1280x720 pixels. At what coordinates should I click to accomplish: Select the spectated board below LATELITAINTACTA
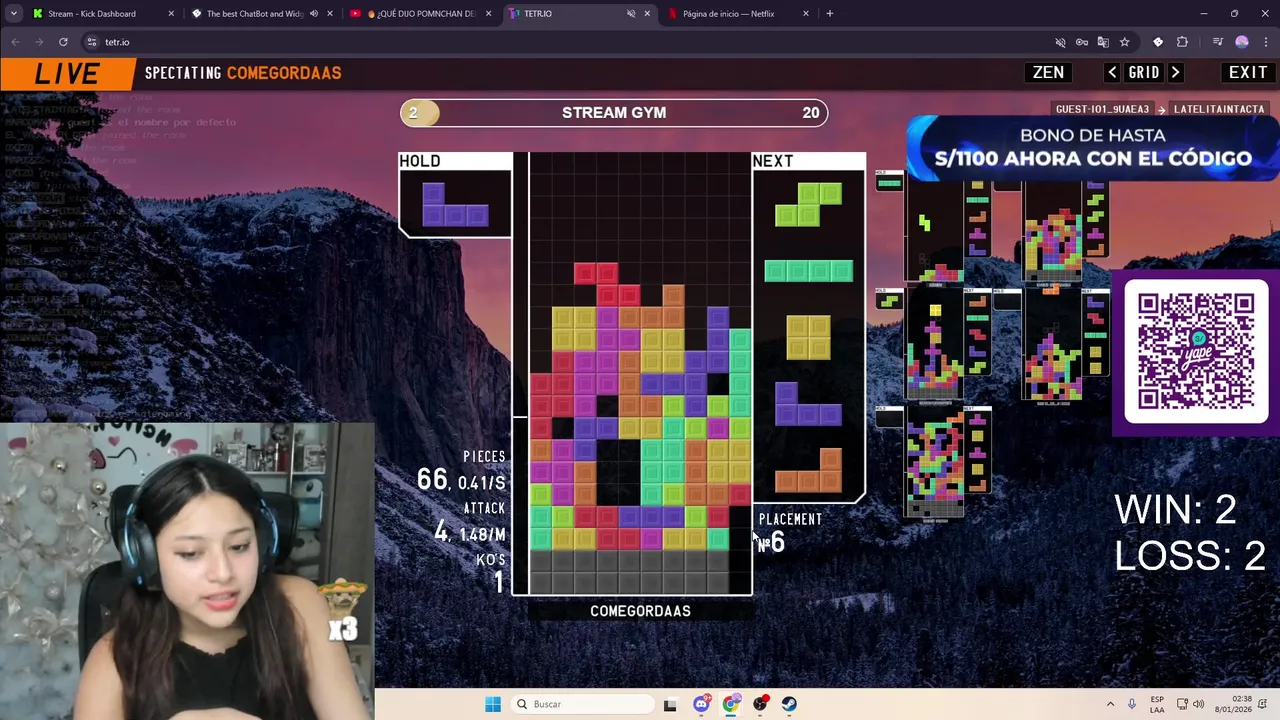tap(1052, 346)
